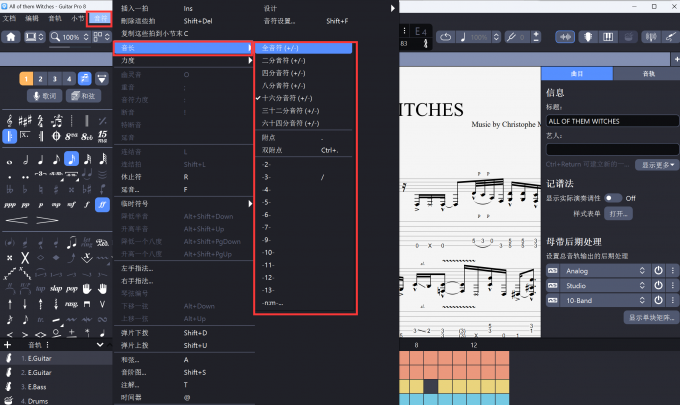Select the 4. Drums track row

tap(56, 400)
